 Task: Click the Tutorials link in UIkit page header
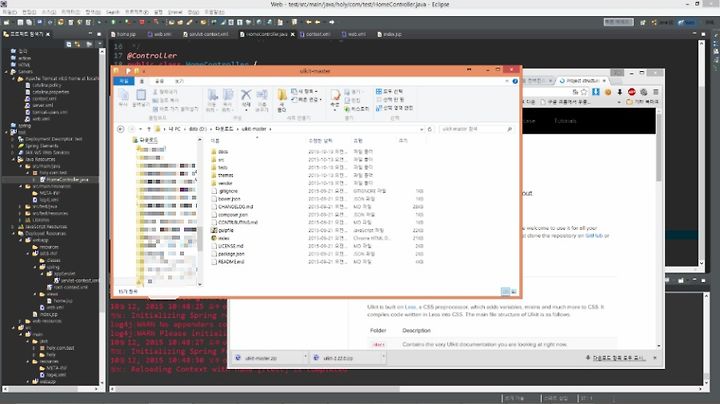click(x=565, y=121)
